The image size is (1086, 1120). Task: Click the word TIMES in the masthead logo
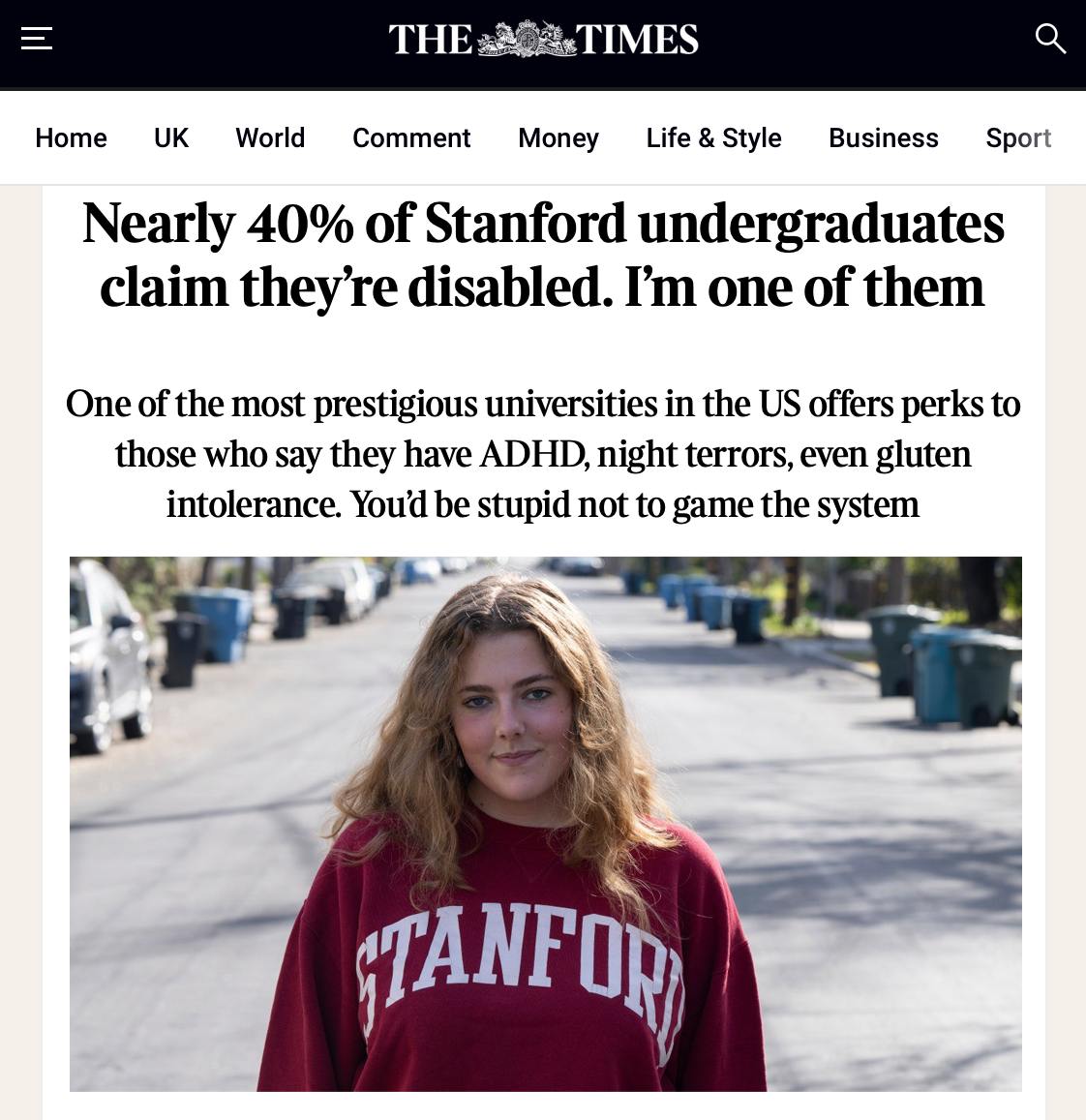click(x=637, y=40)
